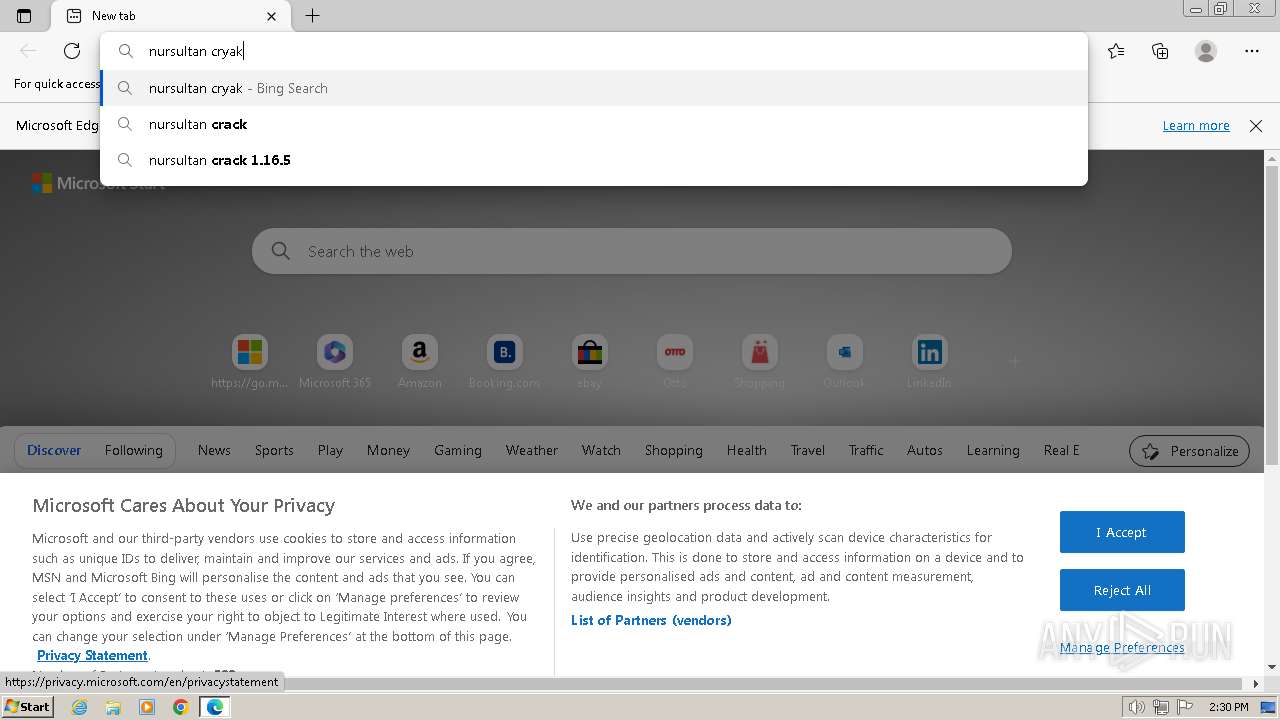Open the Amazon quick link
Viewport: 1280px width, 720px height.
click(420, 362)
